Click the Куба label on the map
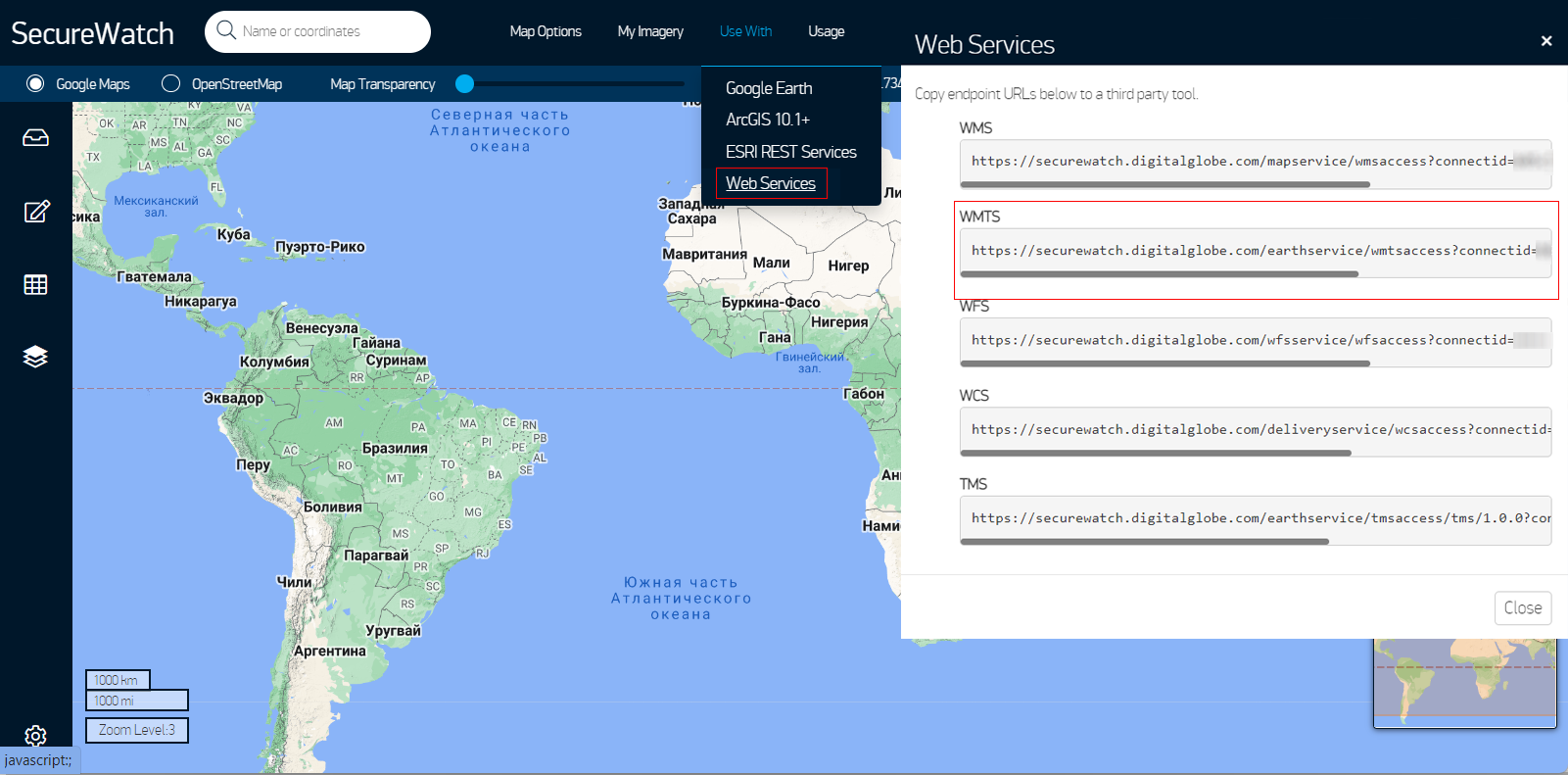 pos(234,234)
